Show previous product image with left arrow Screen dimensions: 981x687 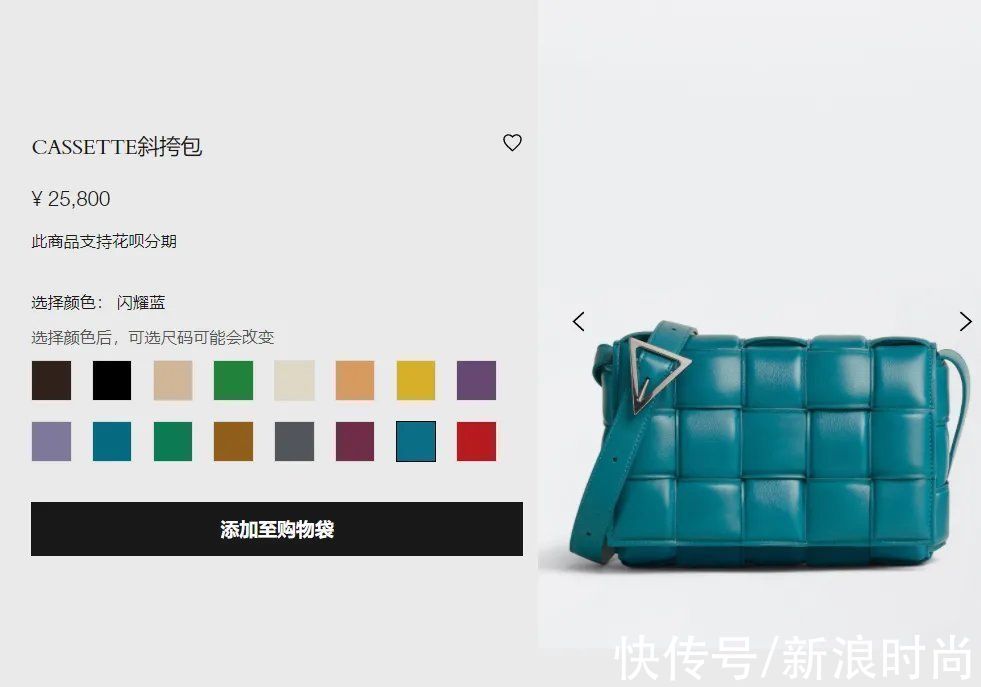pos(579,322)
